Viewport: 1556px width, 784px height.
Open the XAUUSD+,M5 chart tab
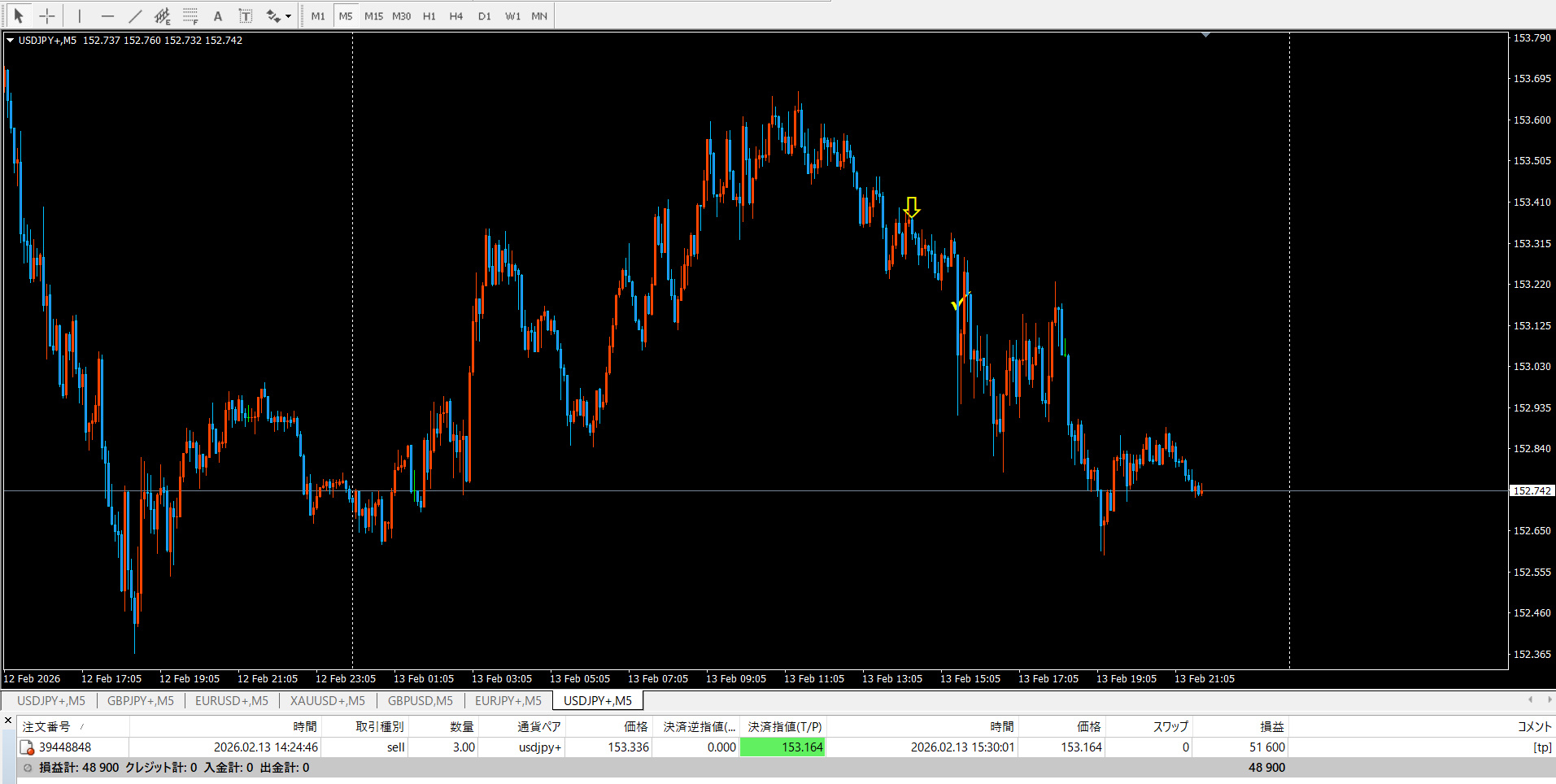(x=328, y=700)
